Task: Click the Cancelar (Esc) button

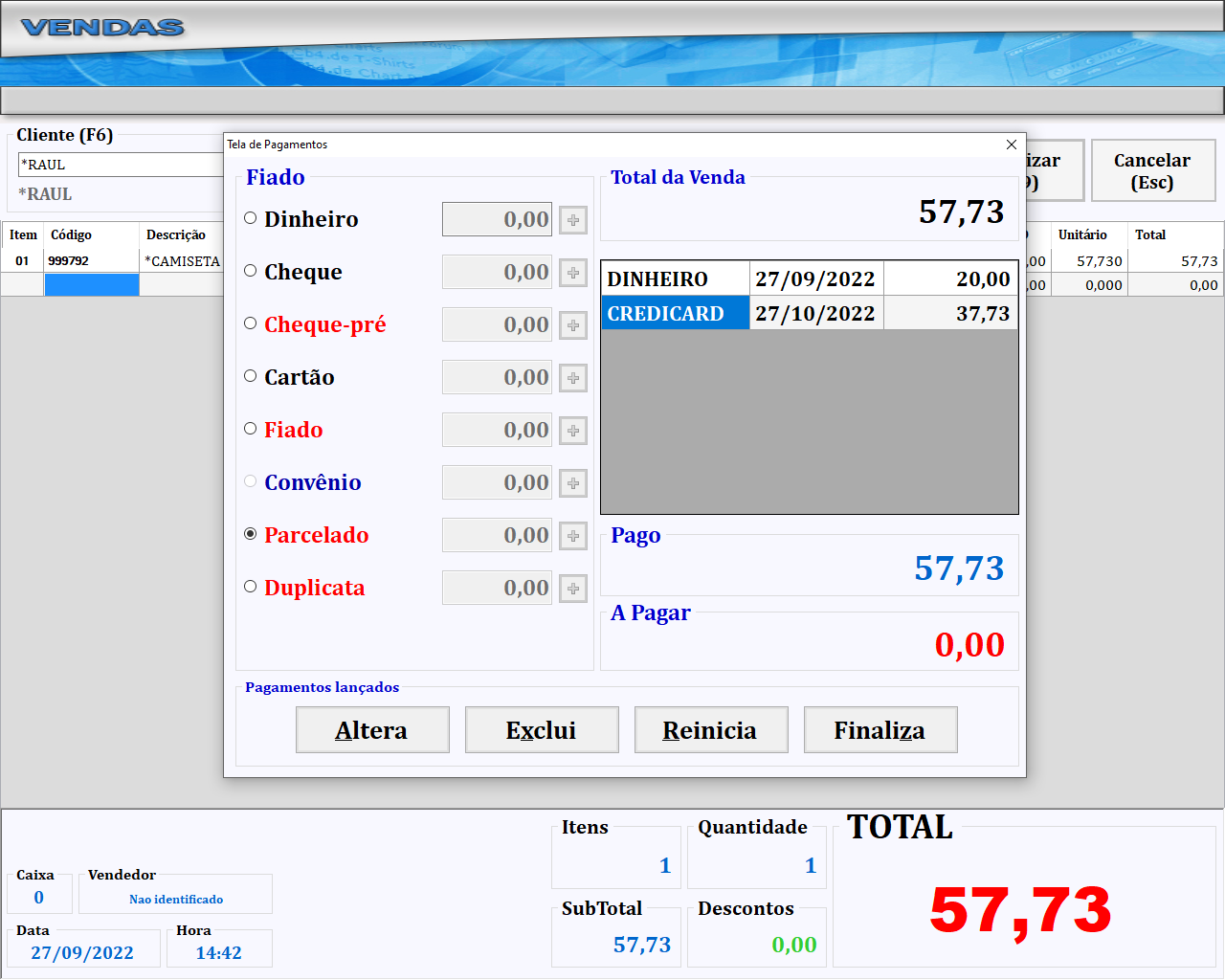Action: 1152,171
